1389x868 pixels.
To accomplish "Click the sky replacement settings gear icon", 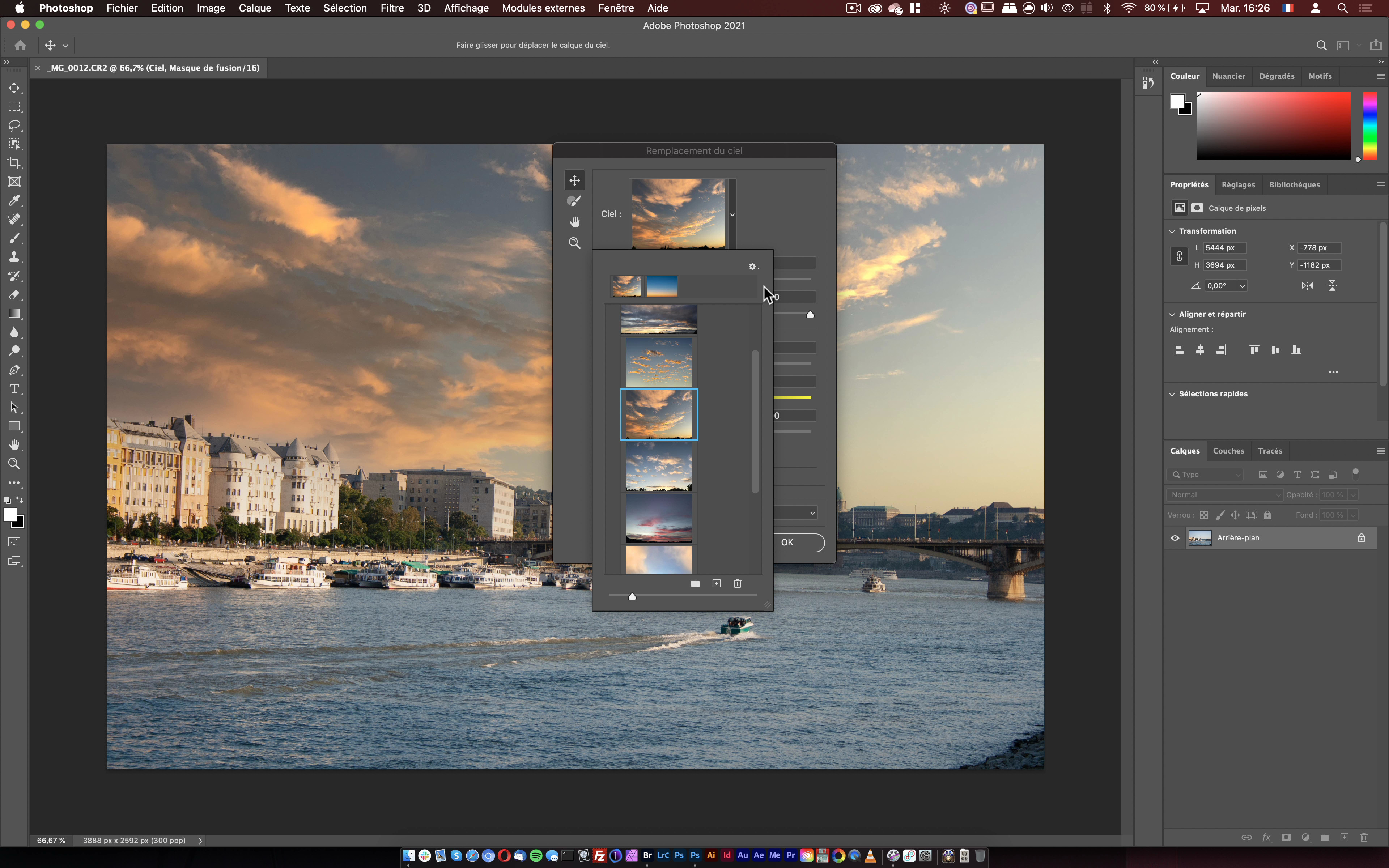I will coord(752,266).
